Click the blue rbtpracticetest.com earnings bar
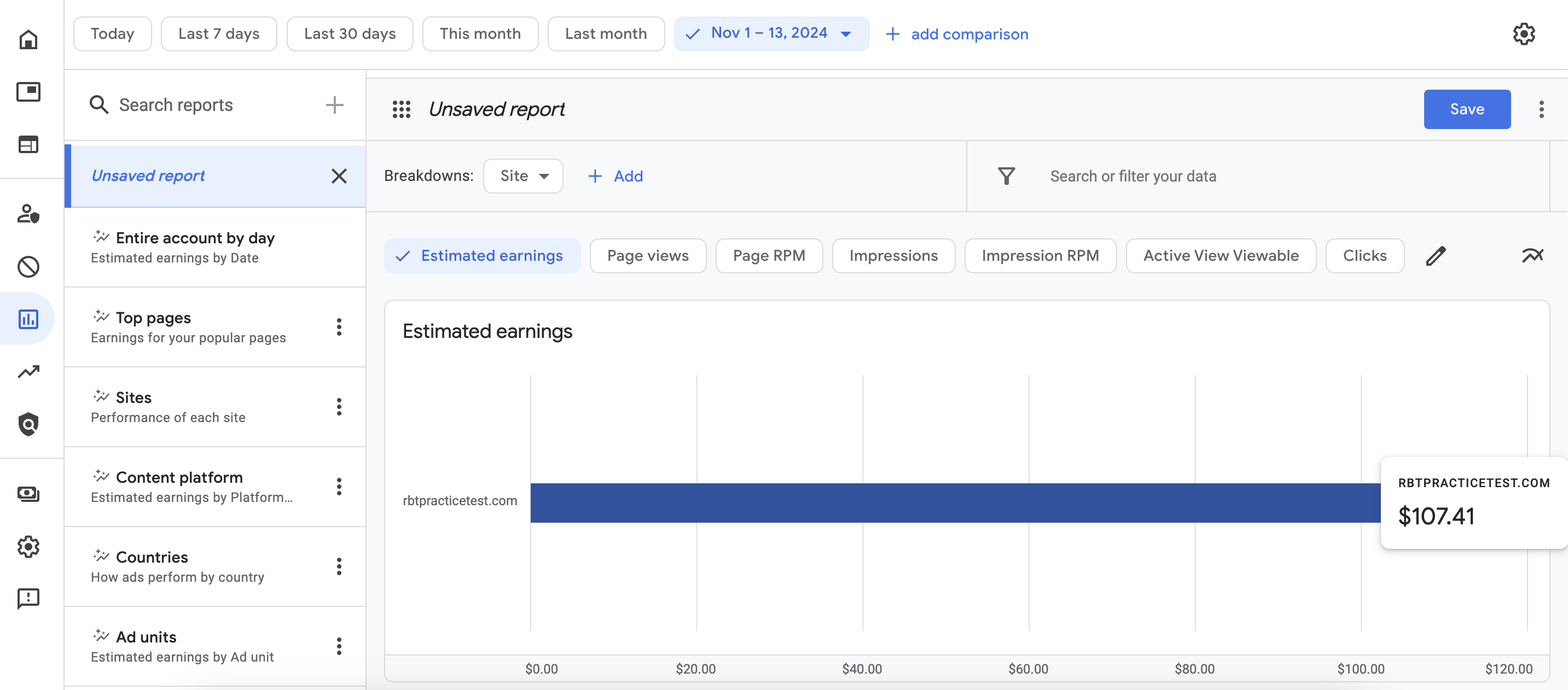This screenshot has width=1568, height=690. (x=955, y=502)
